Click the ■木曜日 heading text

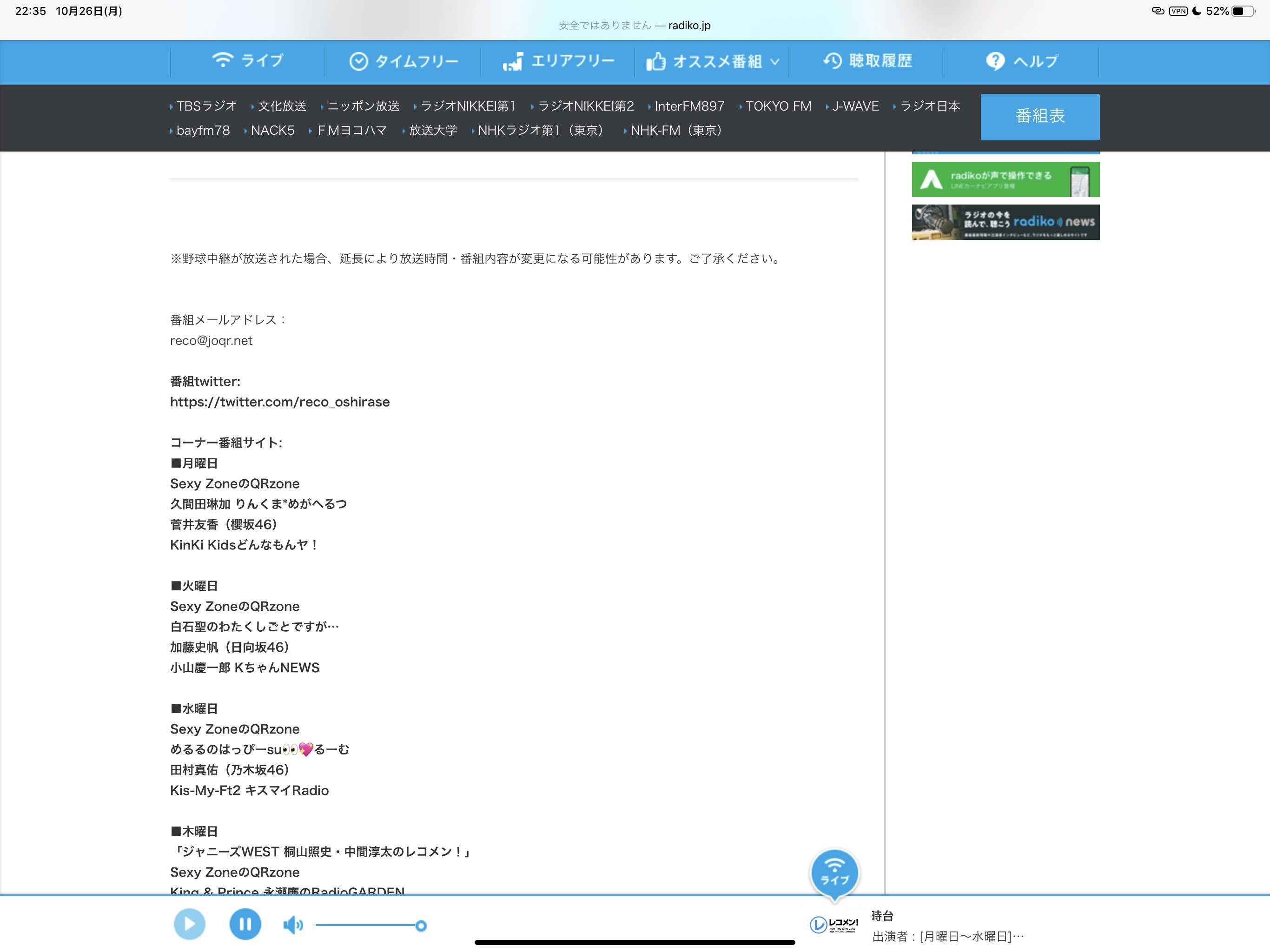[x=194, y=832]
